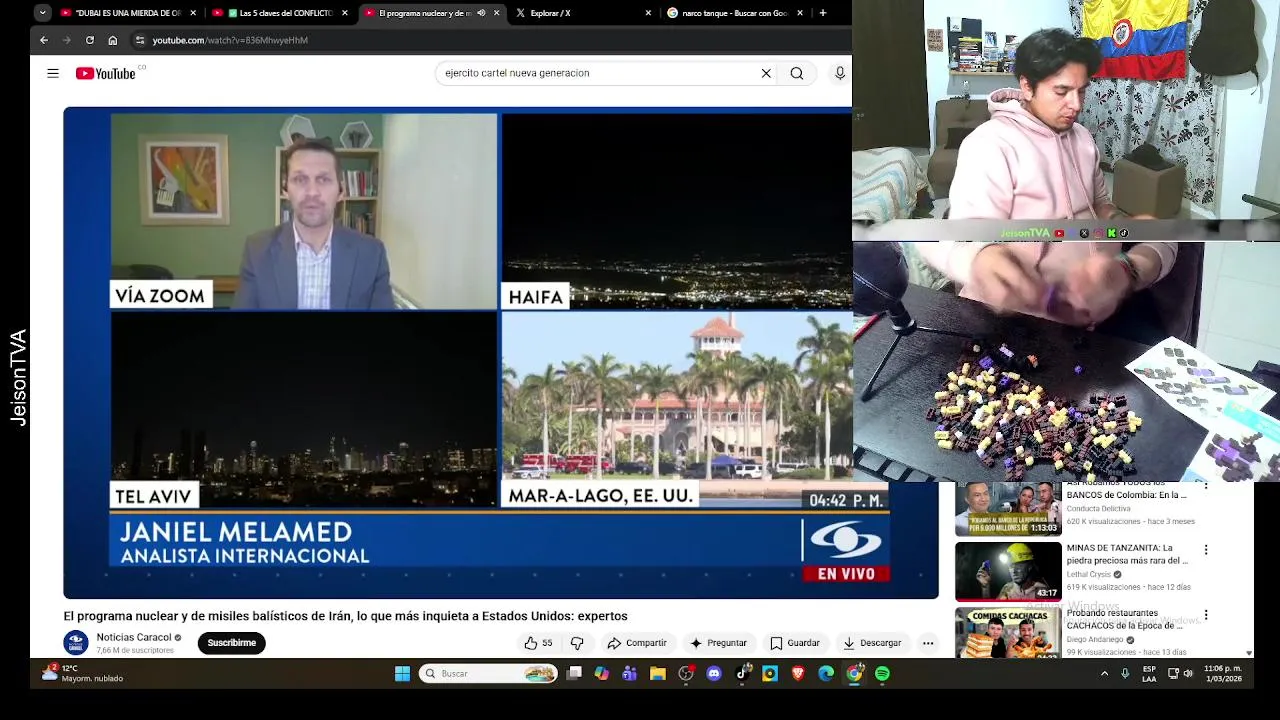Open the browser home page icon
This screenshot has width=1280, height=720.
pos(113,40)
